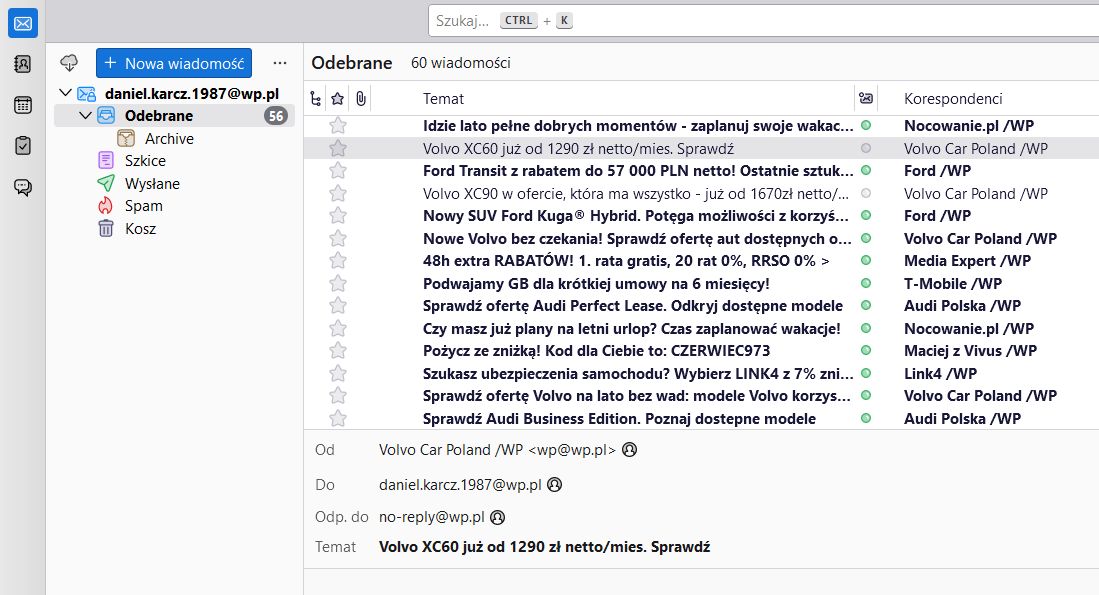
Task: Open message 'Podwajamy GB dla krótkiej umowy'
Action: (596, 284)
